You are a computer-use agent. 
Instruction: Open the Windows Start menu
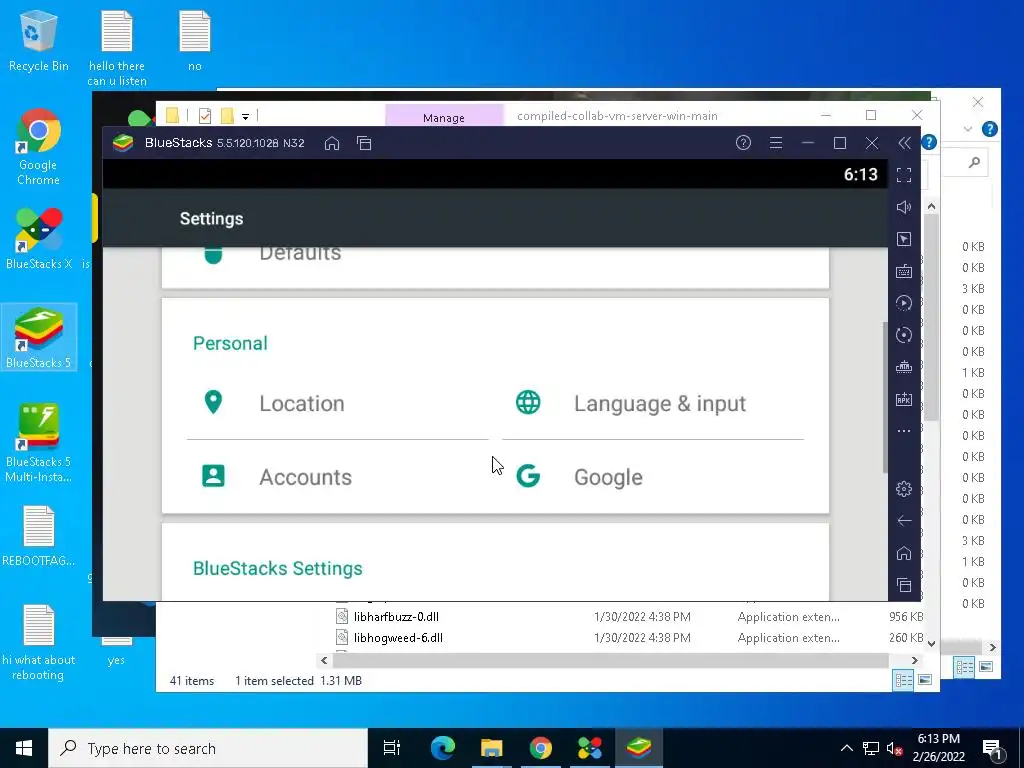[24, 748]
